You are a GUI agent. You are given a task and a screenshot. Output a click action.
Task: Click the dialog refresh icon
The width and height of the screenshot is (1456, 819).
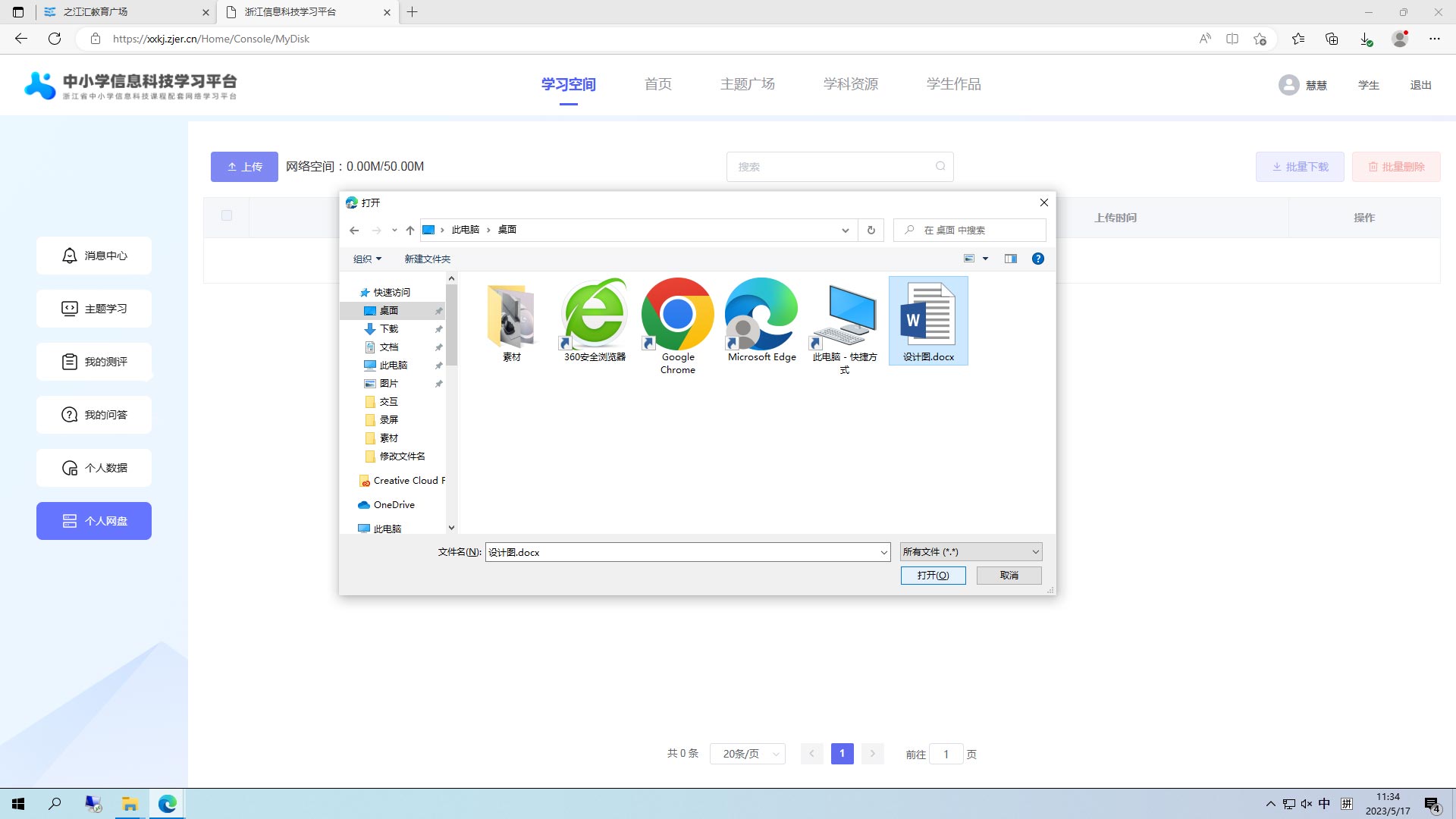point(871,230)
